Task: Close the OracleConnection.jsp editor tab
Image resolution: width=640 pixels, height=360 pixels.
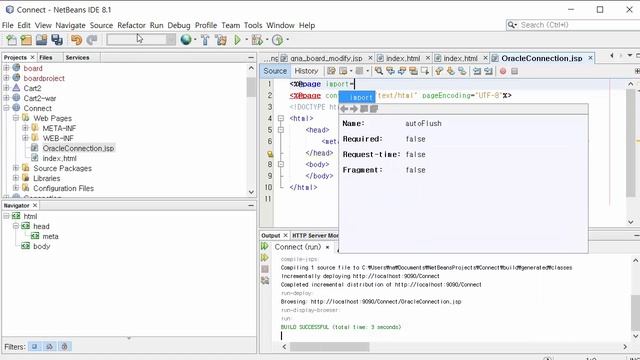Action: pos(590,58)
